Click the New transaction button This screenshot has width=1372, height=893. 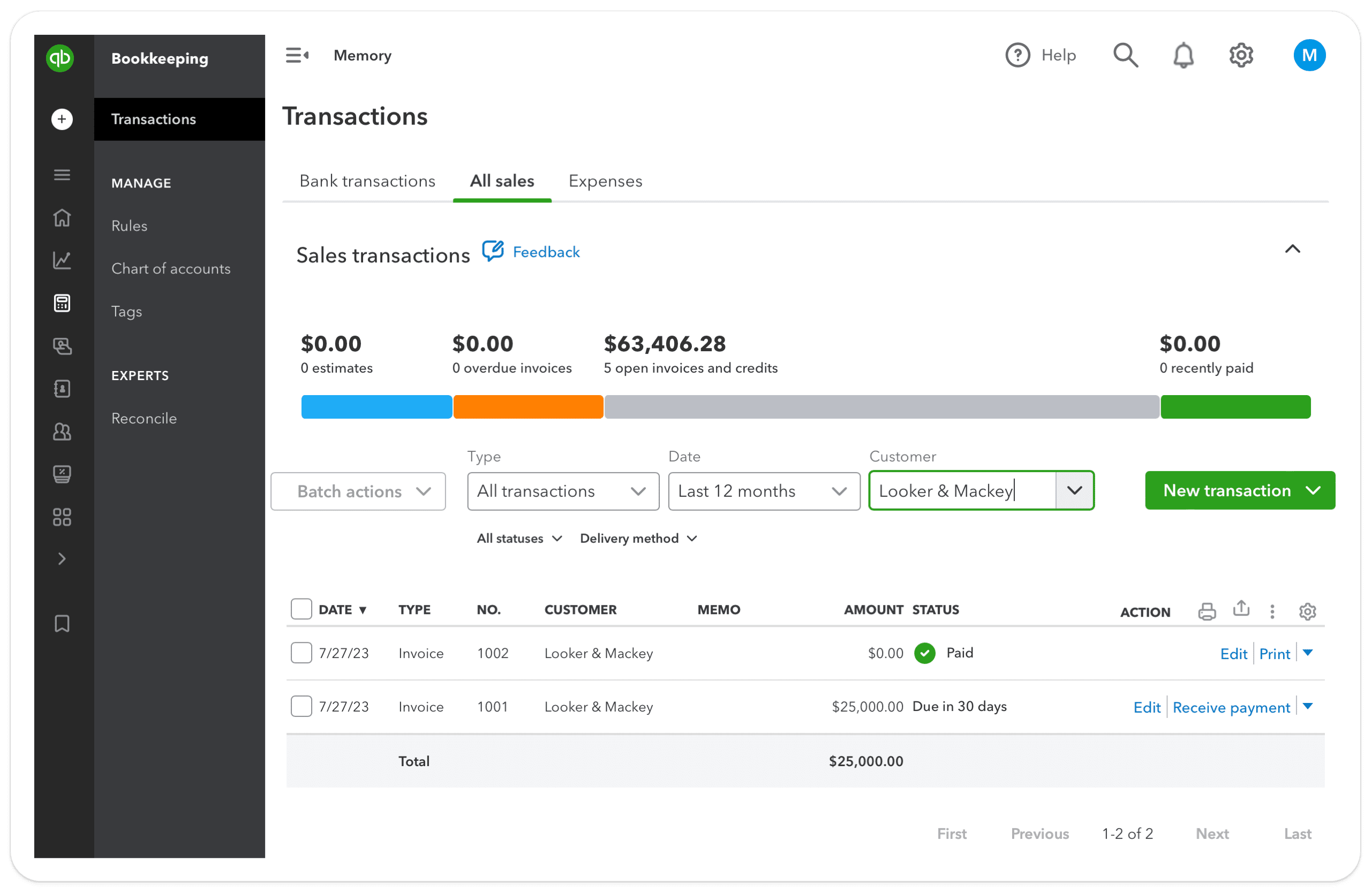click(x=1240, y=490)
